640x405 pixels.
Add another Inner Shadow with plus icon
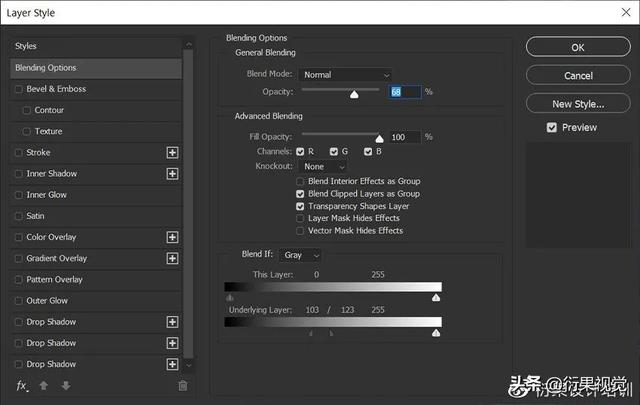[172, 174]
